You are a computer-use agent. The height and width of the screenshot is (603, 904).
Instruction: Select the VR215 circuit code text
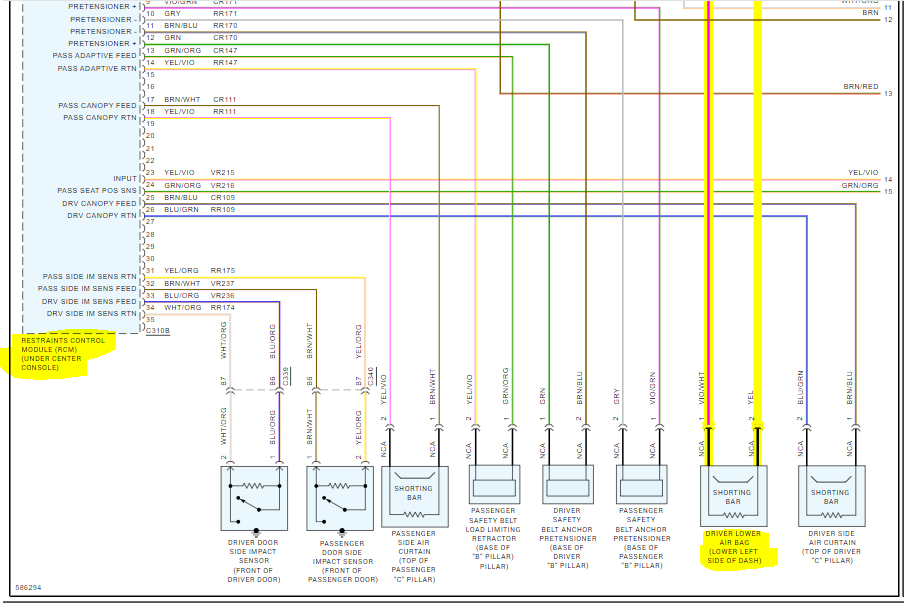point(223,172)
